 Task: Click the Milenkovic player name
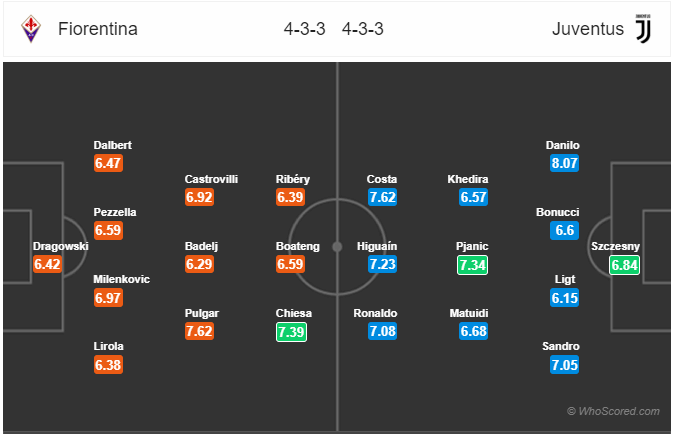[122, 279]
